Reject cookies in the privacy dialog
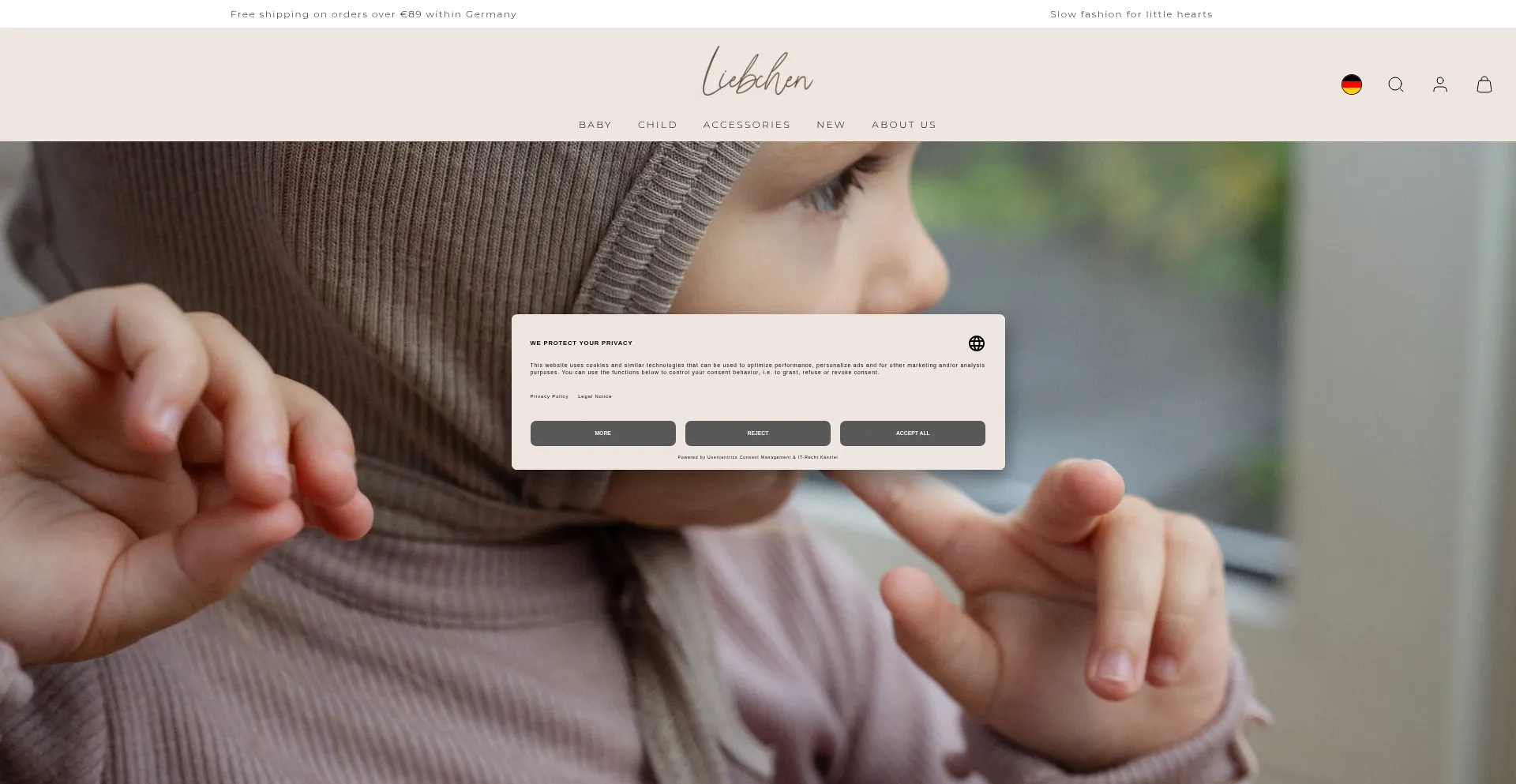The width and height of the screenshot is (1516, 784). point(757,433)
